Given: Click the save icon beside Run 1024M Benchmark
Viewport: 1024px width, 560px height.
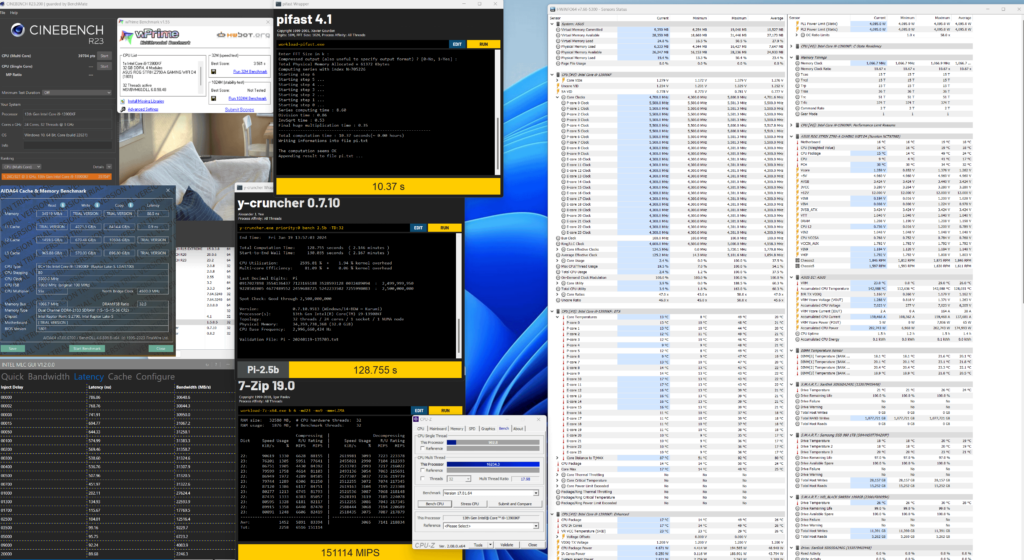Looking at the screenshot, I should point(214,99).
